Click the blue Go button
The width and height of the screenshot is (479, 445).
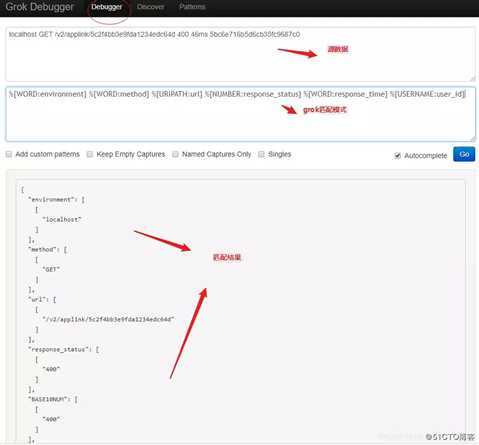(x=464, y=154)
